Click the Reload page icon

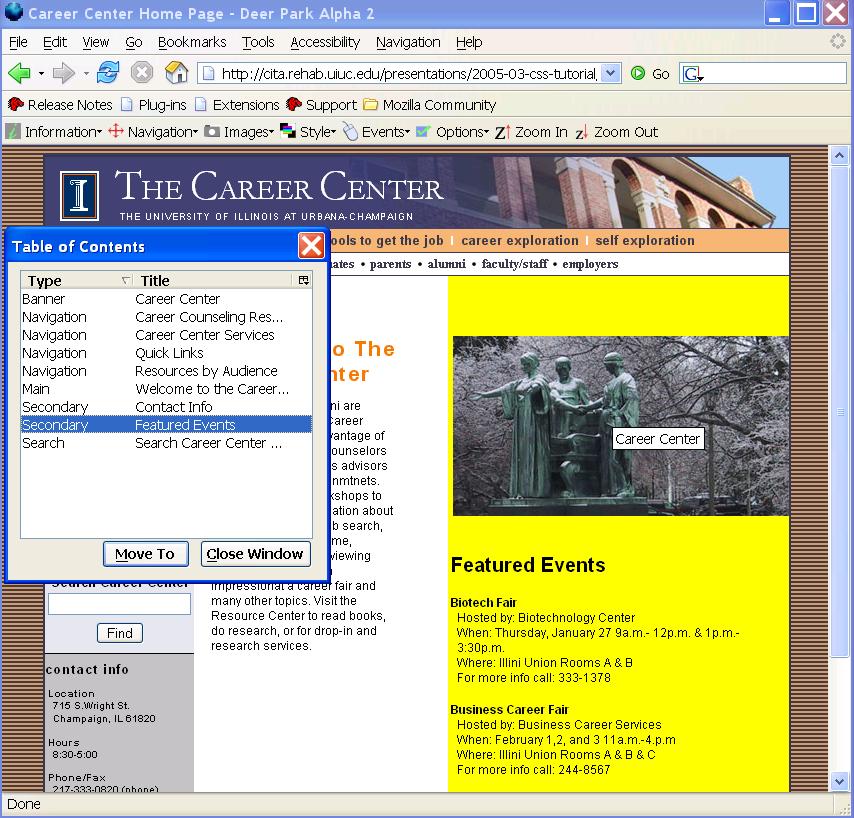coord(108,73)
